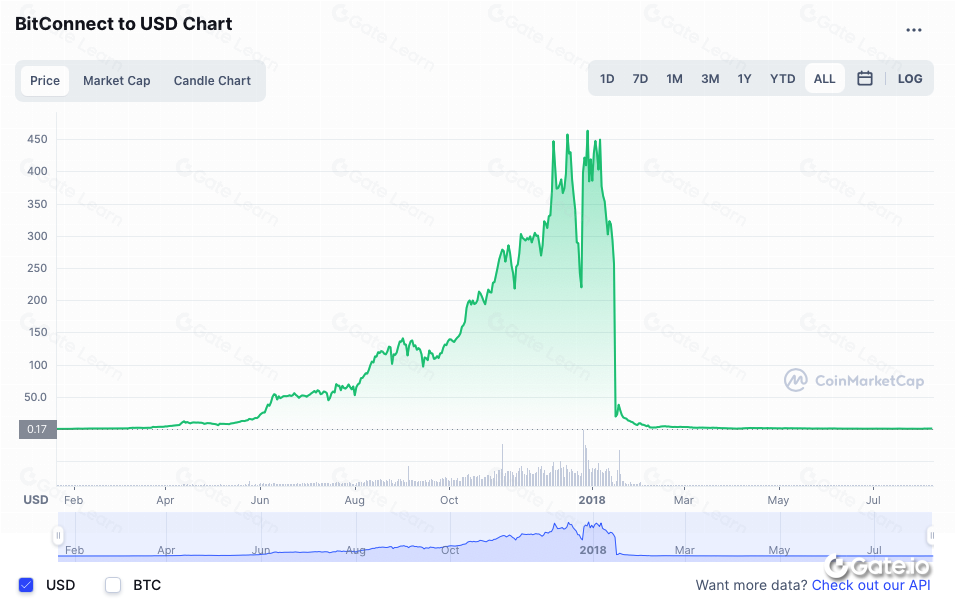Select the Price tab

[45, 81]
